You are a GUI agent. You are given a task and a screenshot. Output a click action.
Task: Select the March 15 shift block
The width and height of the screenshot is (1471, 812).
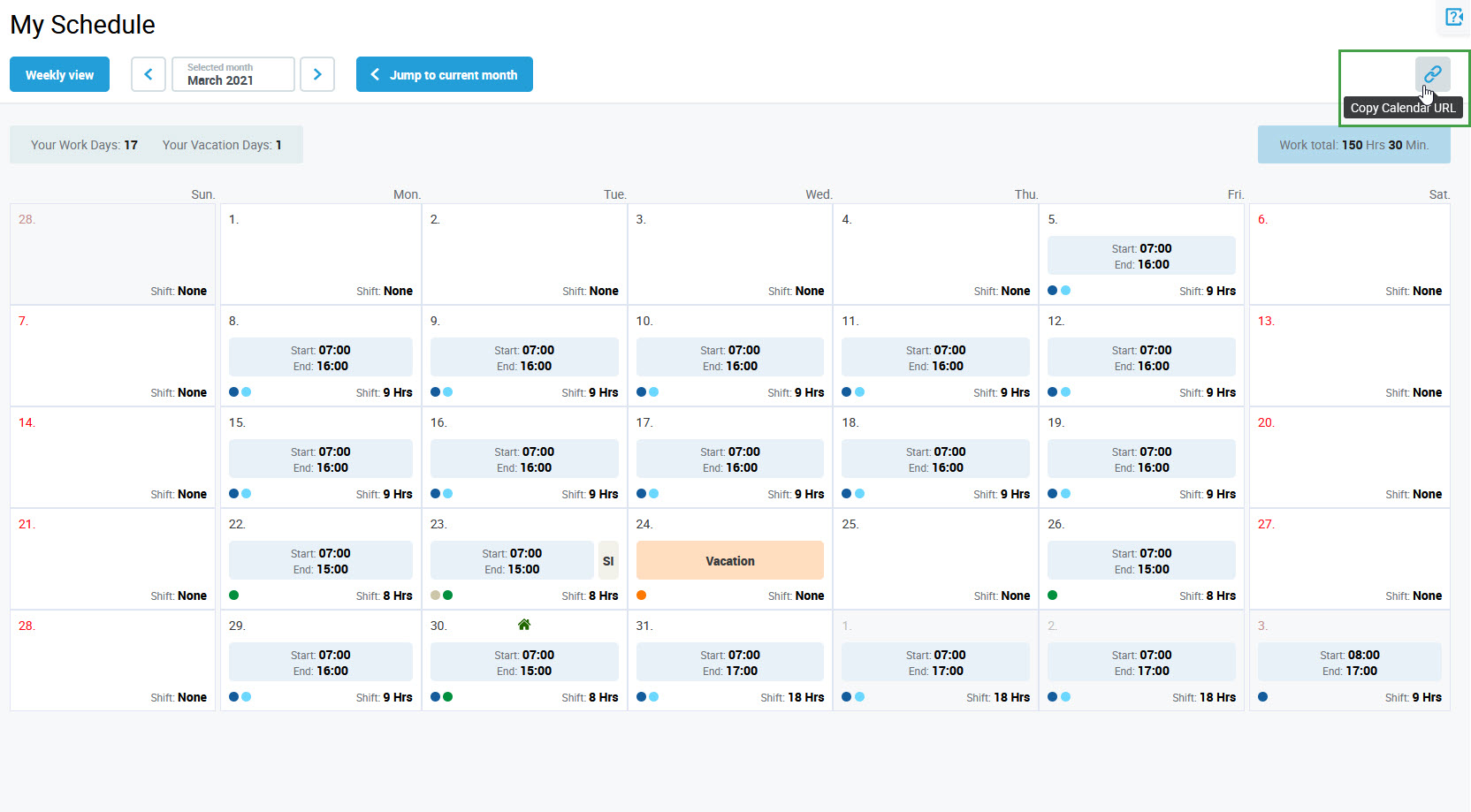[x=320, y=459]
